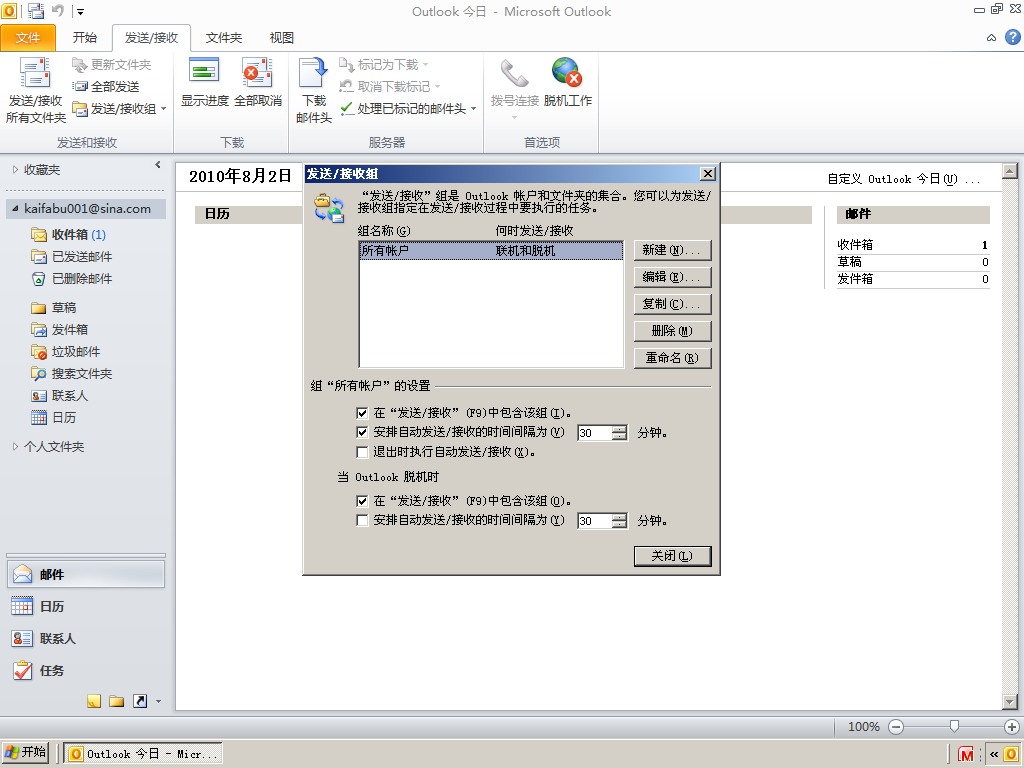Enable offline scheduled send/receive checkbox (Y)

coord(362,520)
